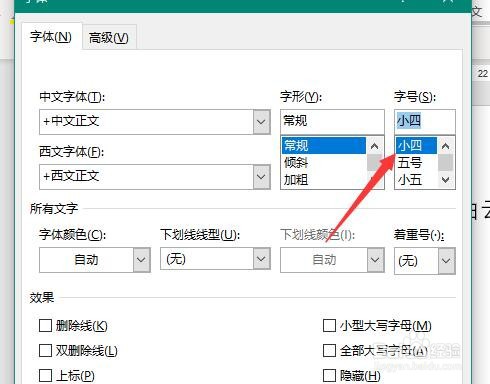Image resolution: width=490 pixels, height=384 pixels.
Task: Enable the 删除线(K) checkbox
Action: pyautogui.click(x=46, y=326)
